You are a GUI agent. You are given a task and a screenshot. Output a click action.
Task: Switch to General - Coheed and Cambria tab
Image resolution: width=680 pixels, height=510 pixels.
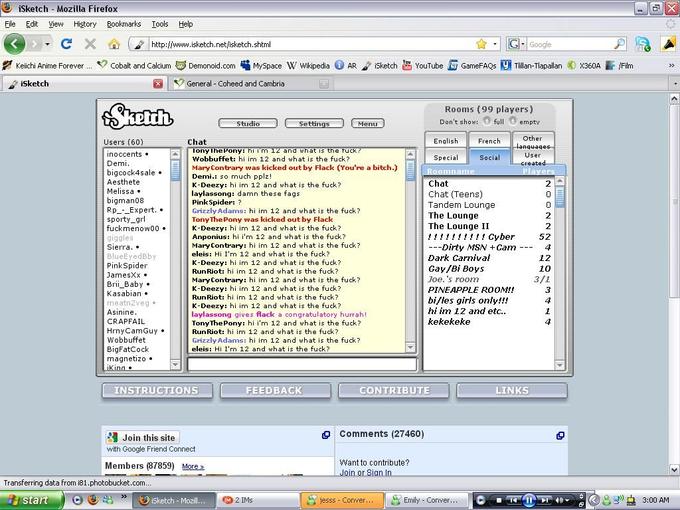pos(251,84)
